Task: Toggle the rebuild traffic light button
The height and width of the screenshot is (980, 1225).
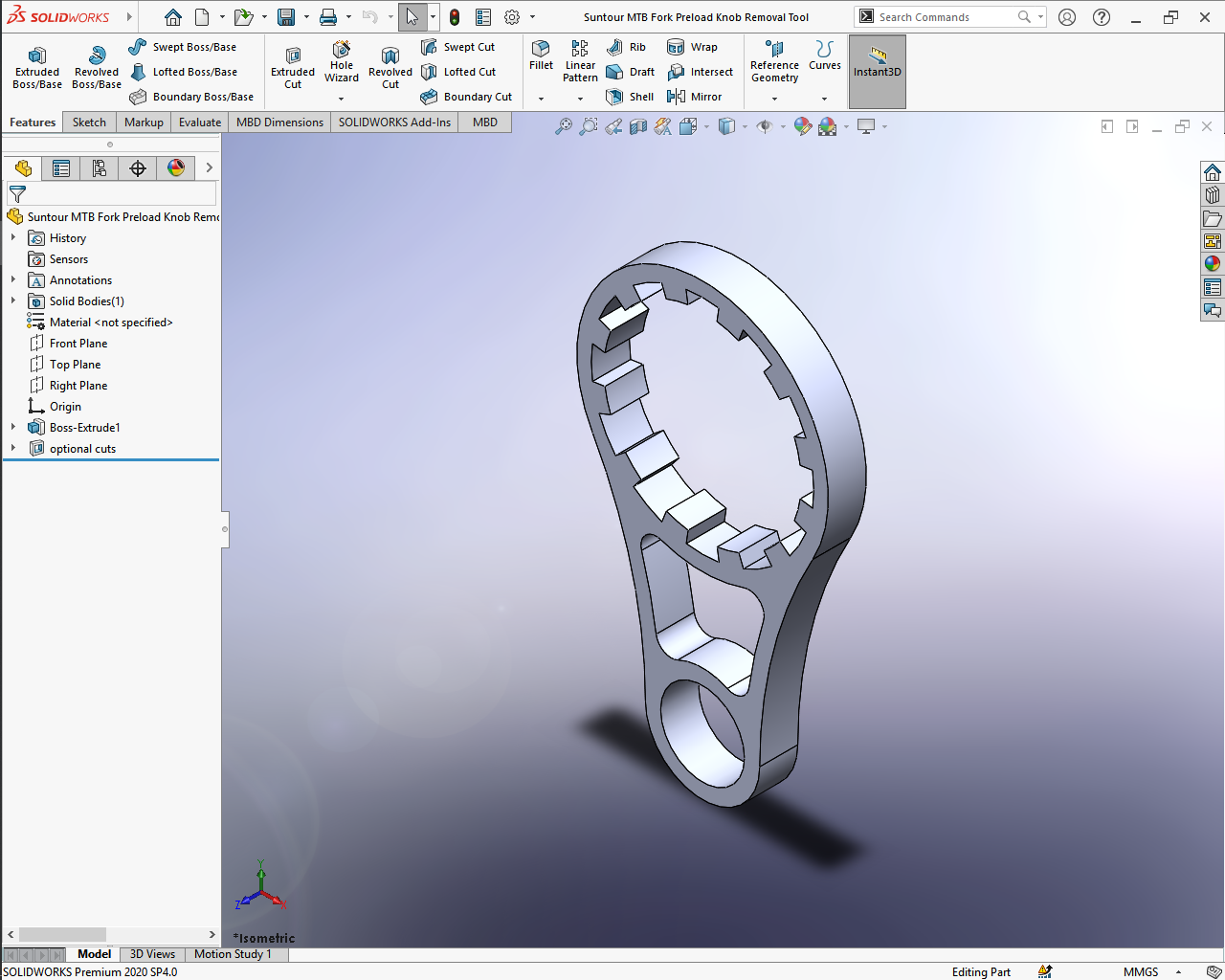Action: 455,17
